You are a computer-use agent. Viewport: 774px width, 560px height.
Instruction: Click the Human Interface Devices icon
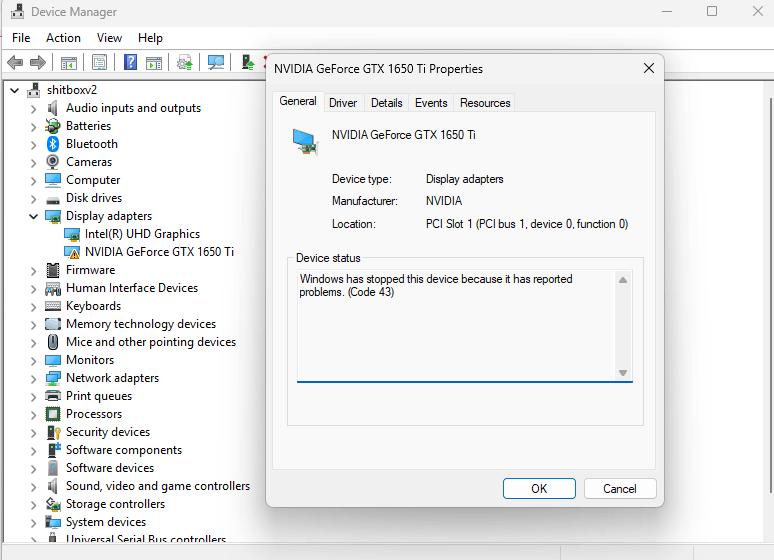(53, 288)
